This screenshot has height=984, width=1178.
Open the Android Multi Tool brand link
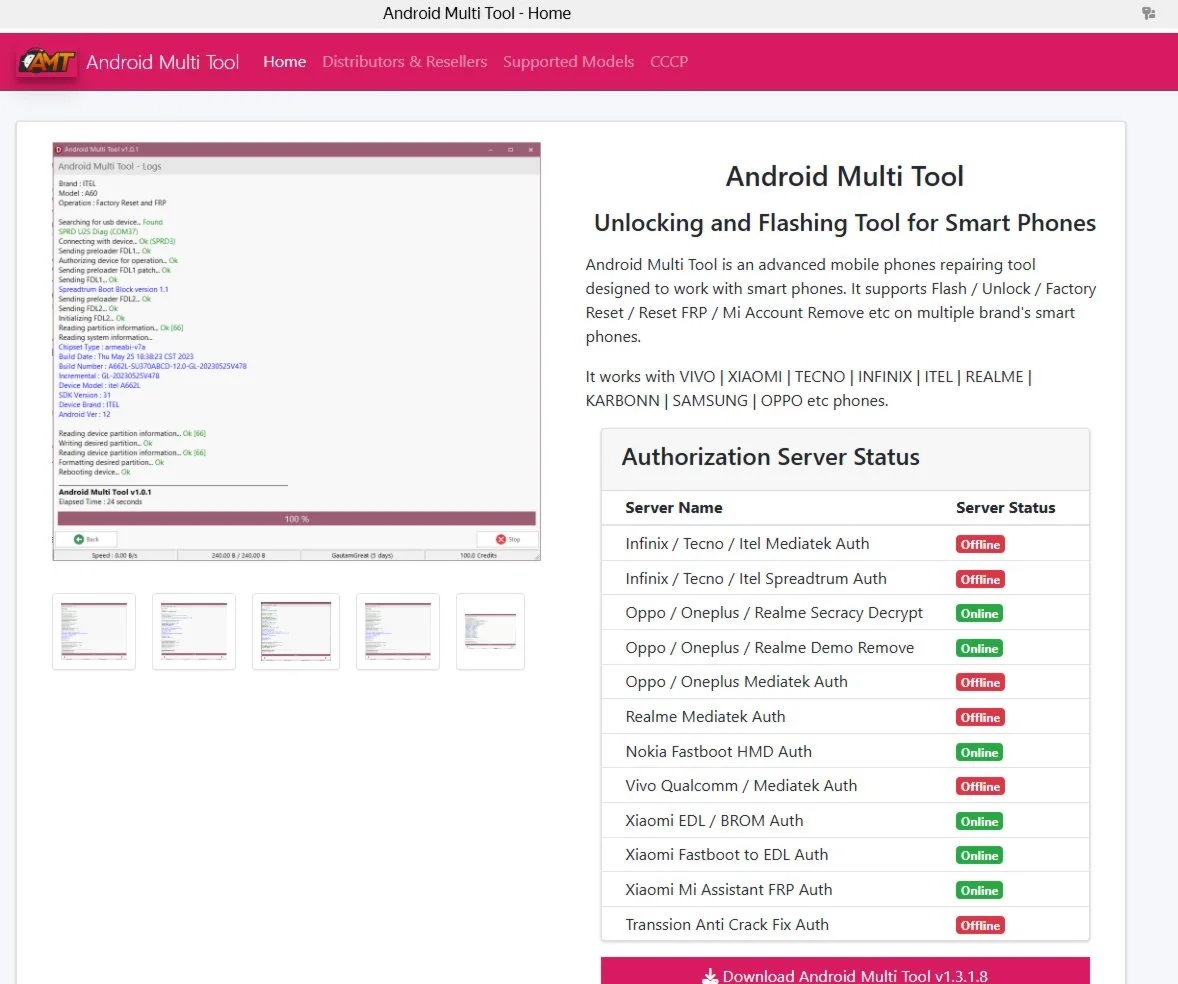point(162,62)
